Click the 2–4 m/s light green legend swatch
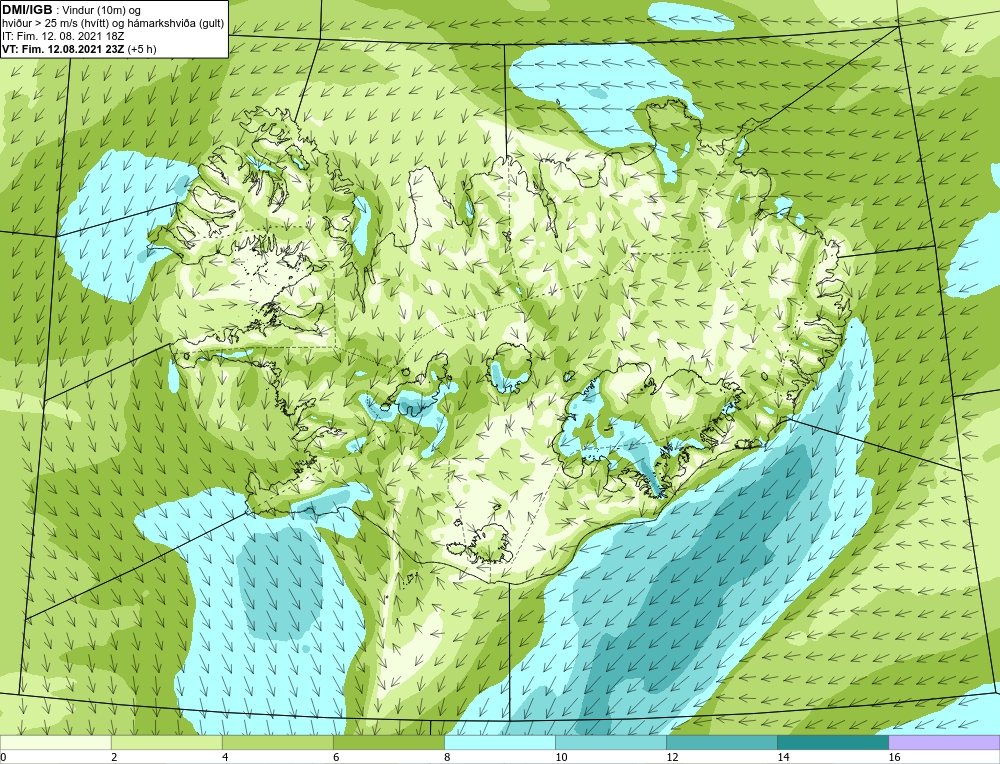Viewport: 1000px width, 764px height. (166, 742)
